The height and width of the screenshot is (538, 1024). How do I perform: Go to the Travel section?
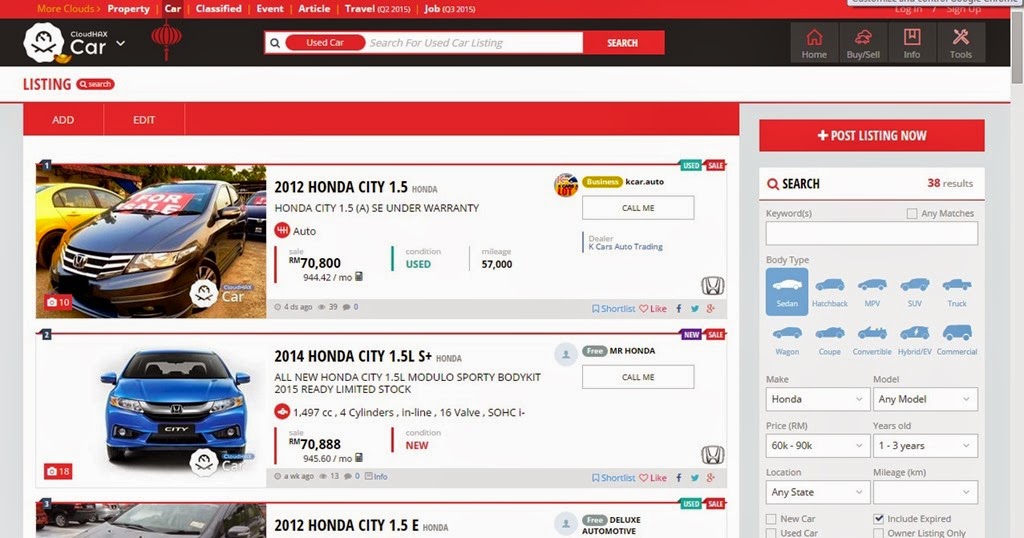click(x=377, y=8)
